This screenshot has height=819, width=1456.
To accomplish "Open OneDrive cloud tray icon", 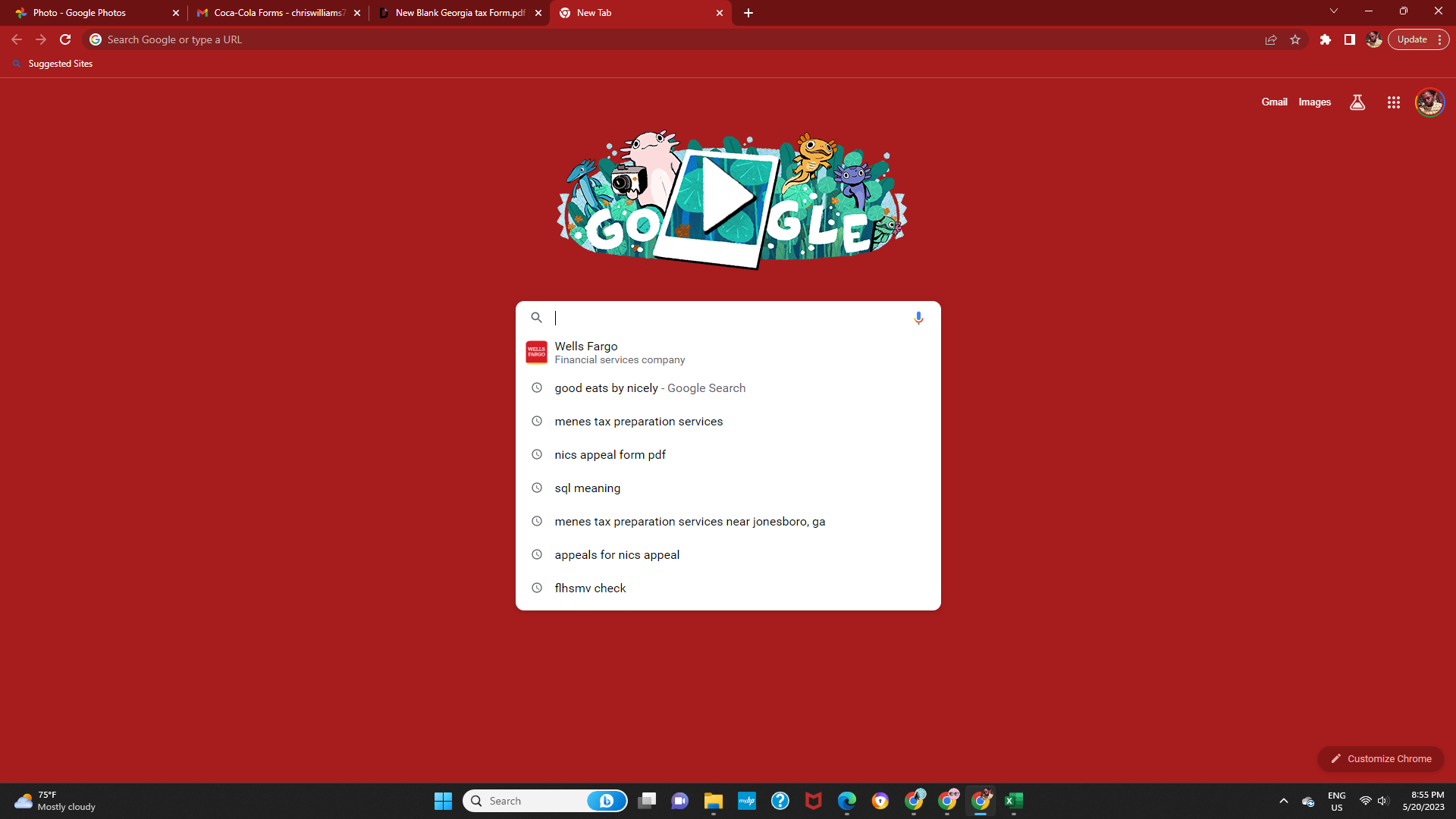I will point(1308,801).
